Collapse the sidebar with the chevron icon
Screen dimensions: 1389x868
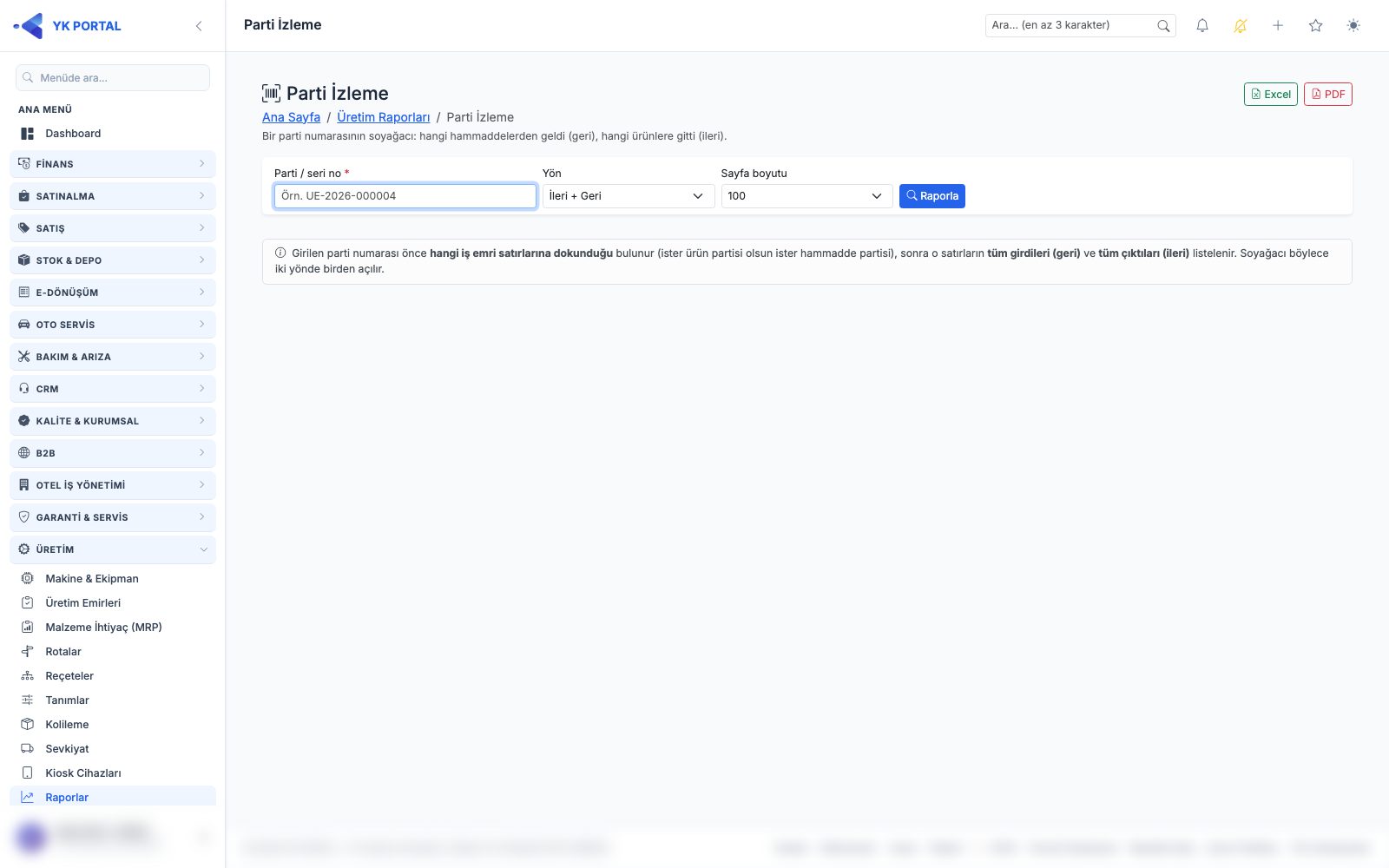199,26
